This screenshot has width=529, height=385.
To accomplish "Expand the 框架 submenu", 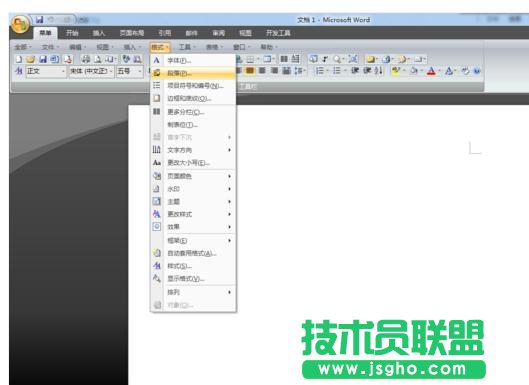I will click(x=193, y=240).
